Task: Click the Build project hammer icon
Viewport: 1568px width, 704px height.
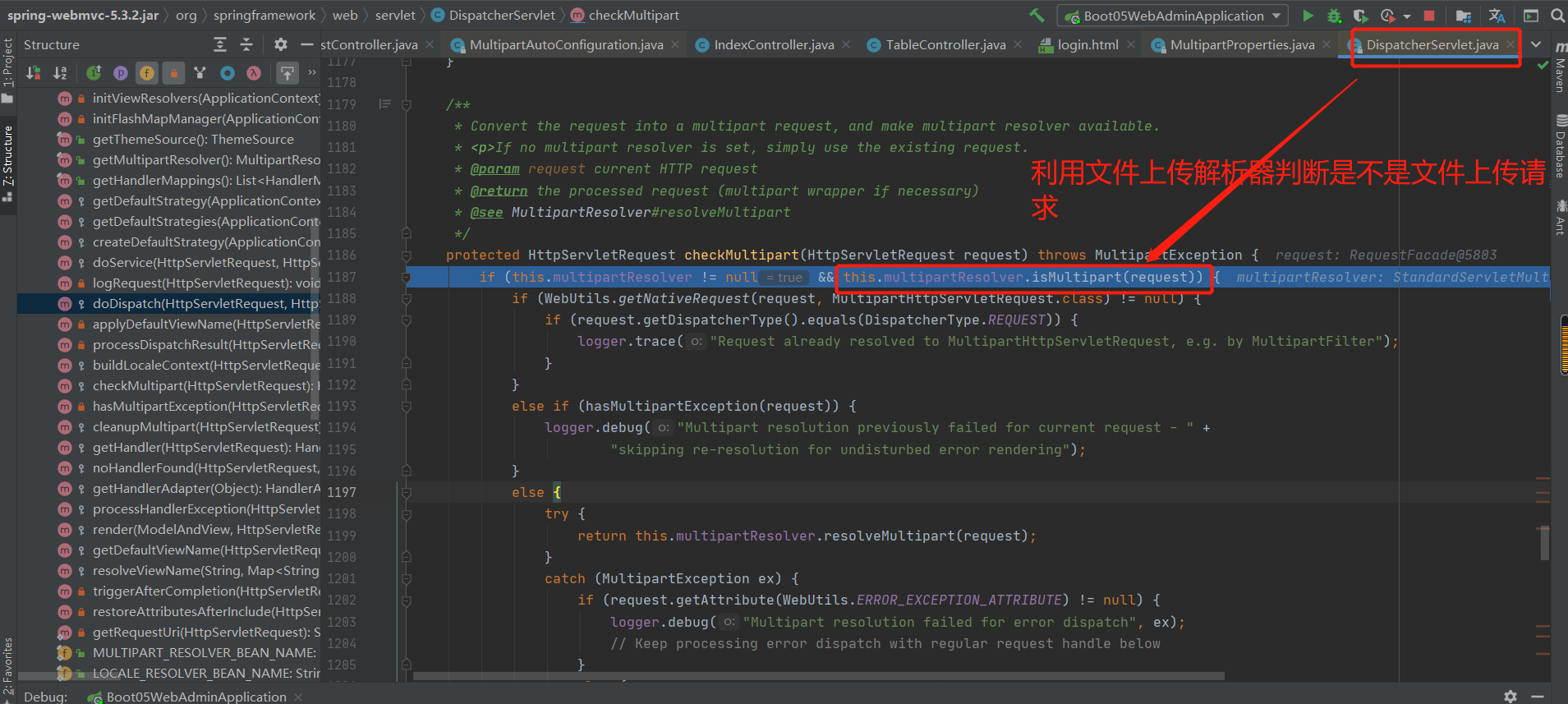Action: (x=1037, y=16)
